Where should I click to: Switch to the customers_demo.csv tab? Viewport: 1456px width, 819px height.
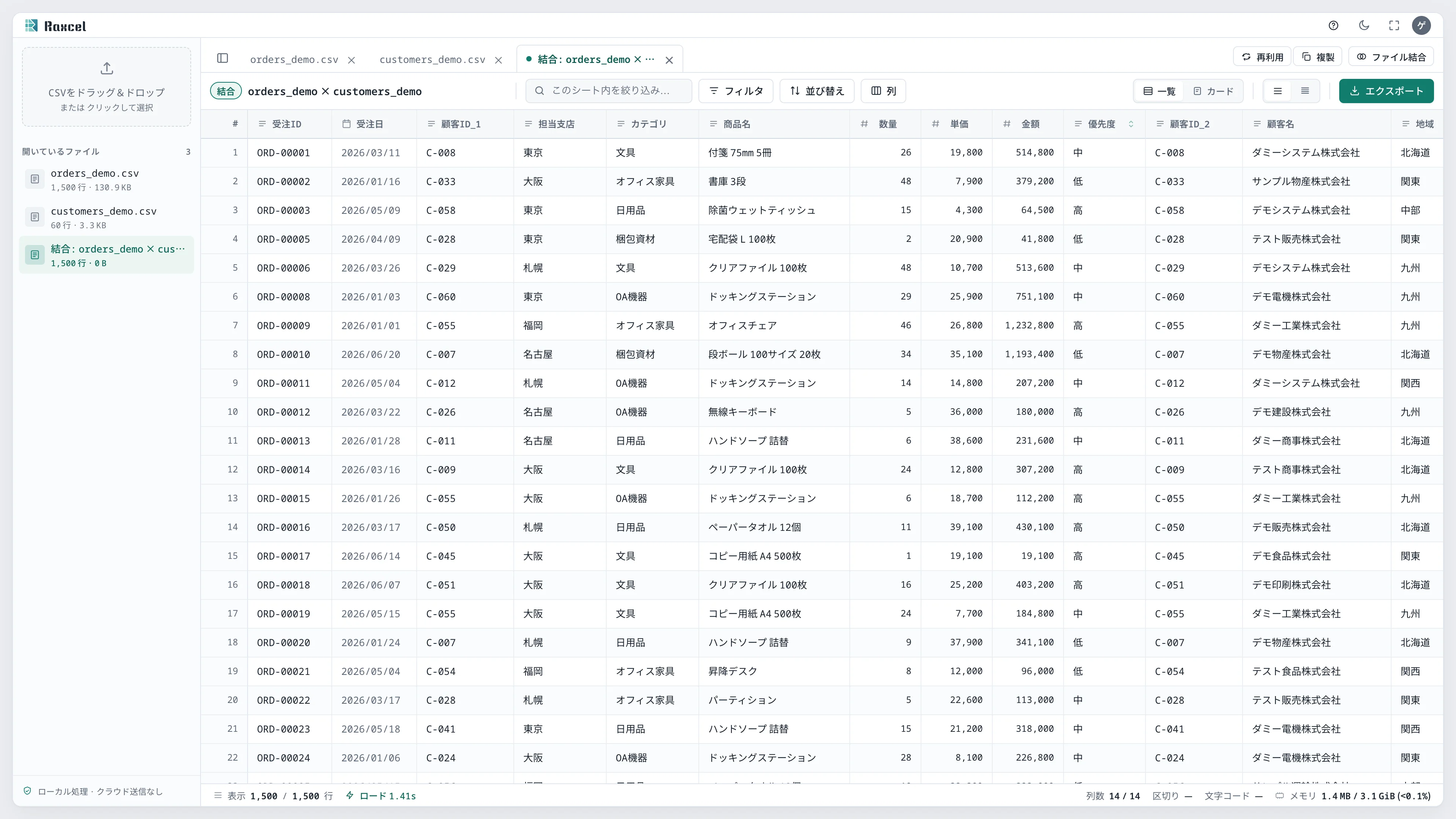432,60
